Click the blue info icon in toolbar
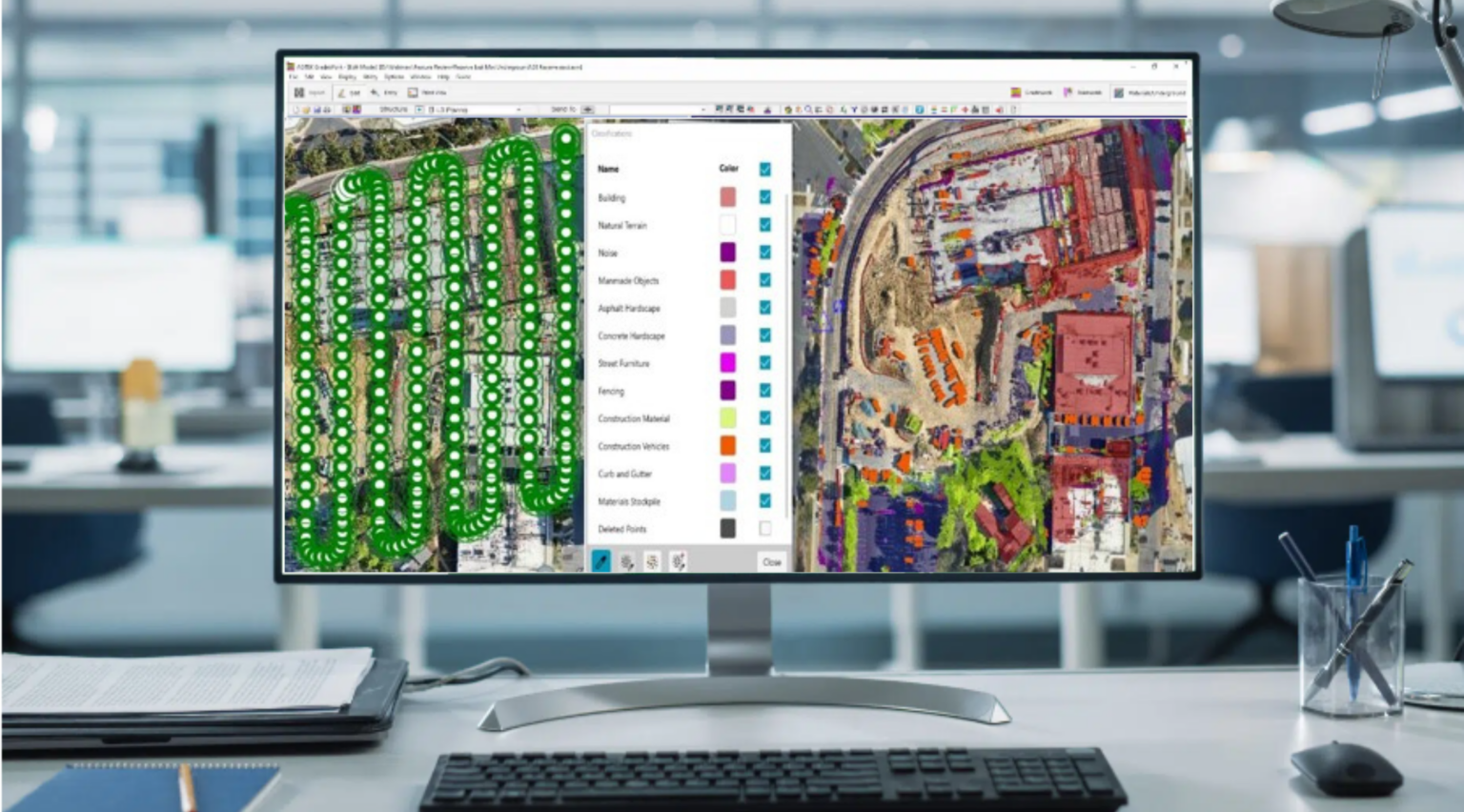Screen dimensions: 1464x812 [x=919, y=110]
